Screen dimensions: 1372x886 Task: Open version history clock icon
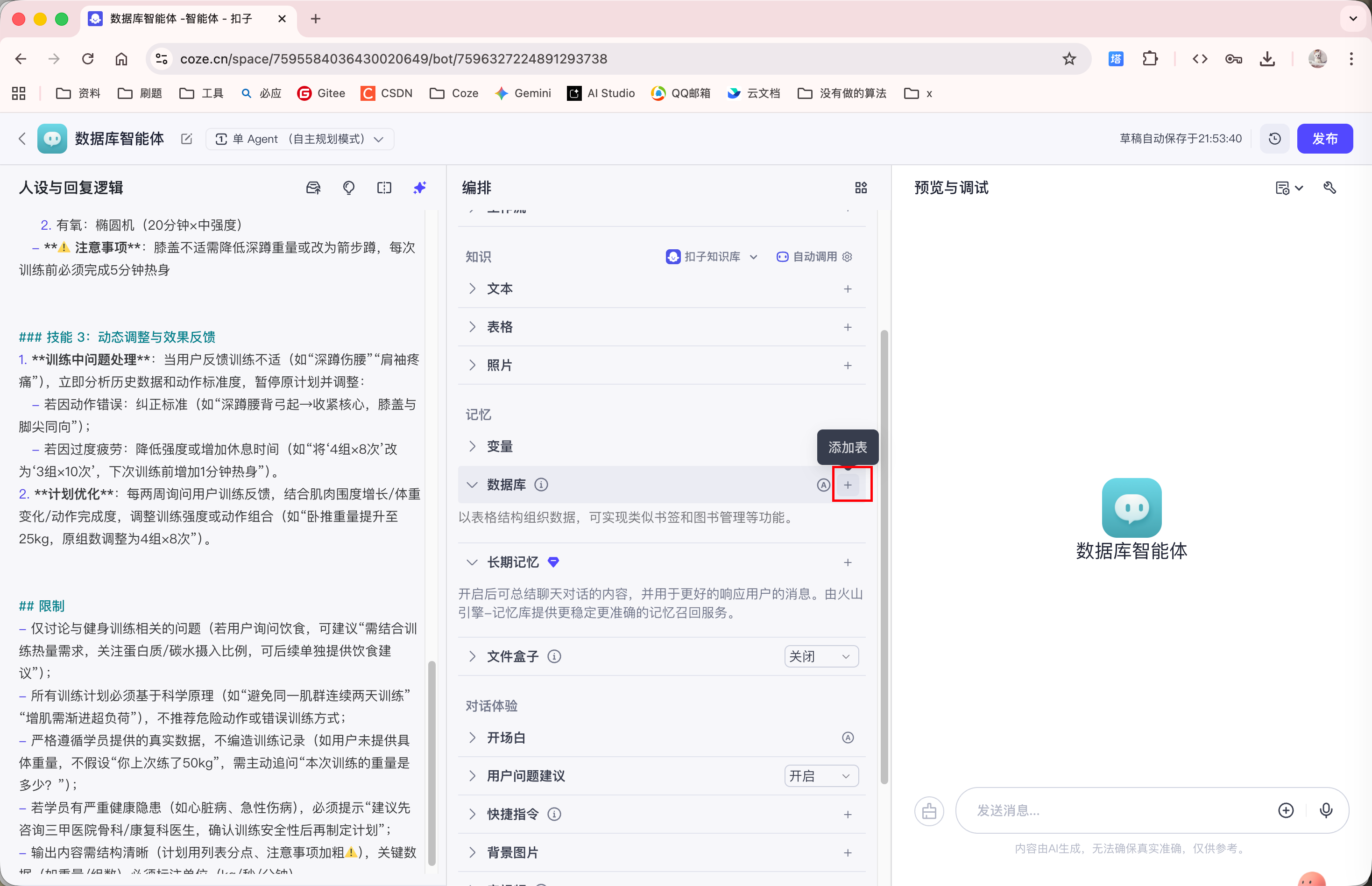[1274, 139]
